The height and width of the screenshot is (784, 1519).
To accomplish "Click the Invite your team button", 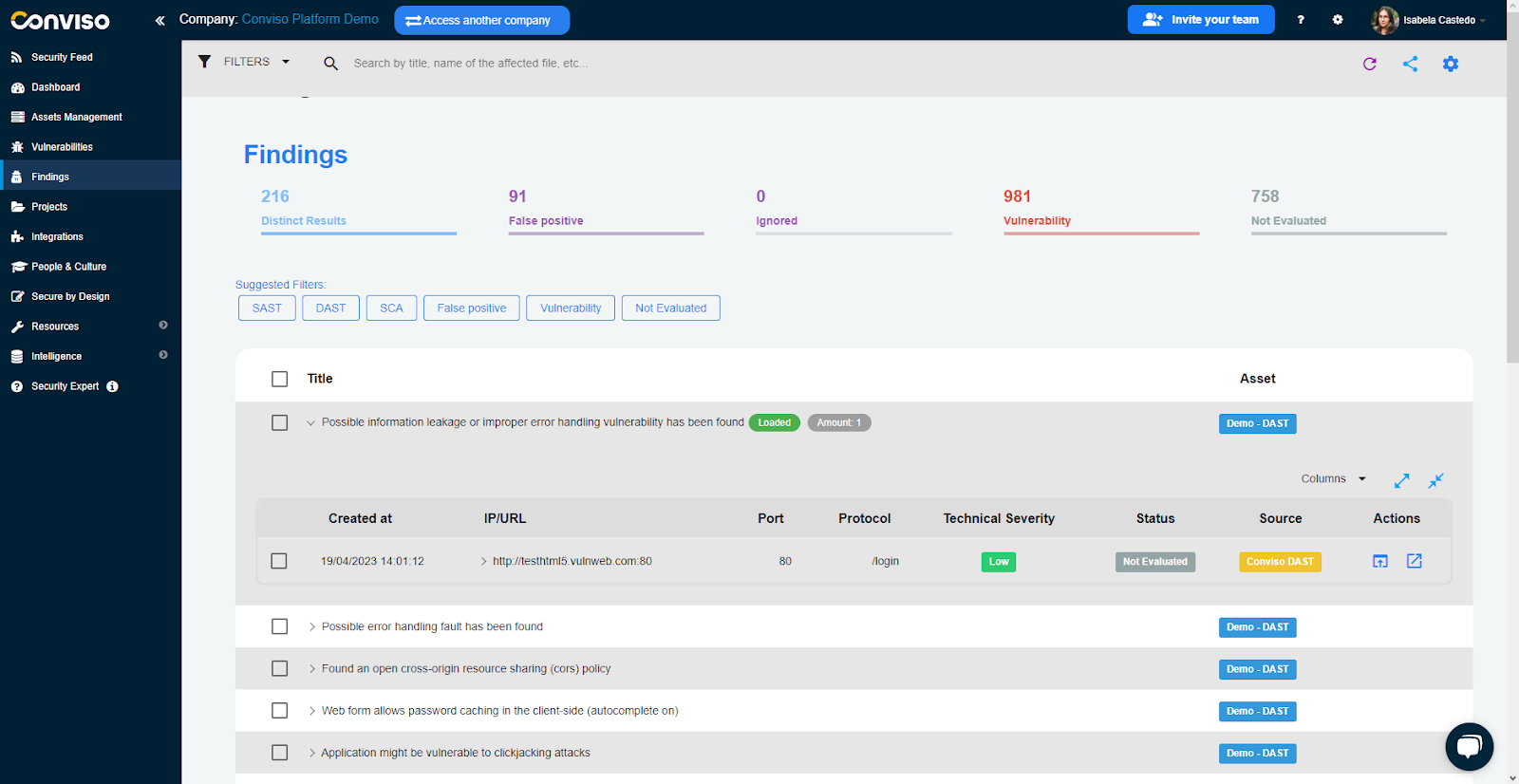I will coord(1200,20).
